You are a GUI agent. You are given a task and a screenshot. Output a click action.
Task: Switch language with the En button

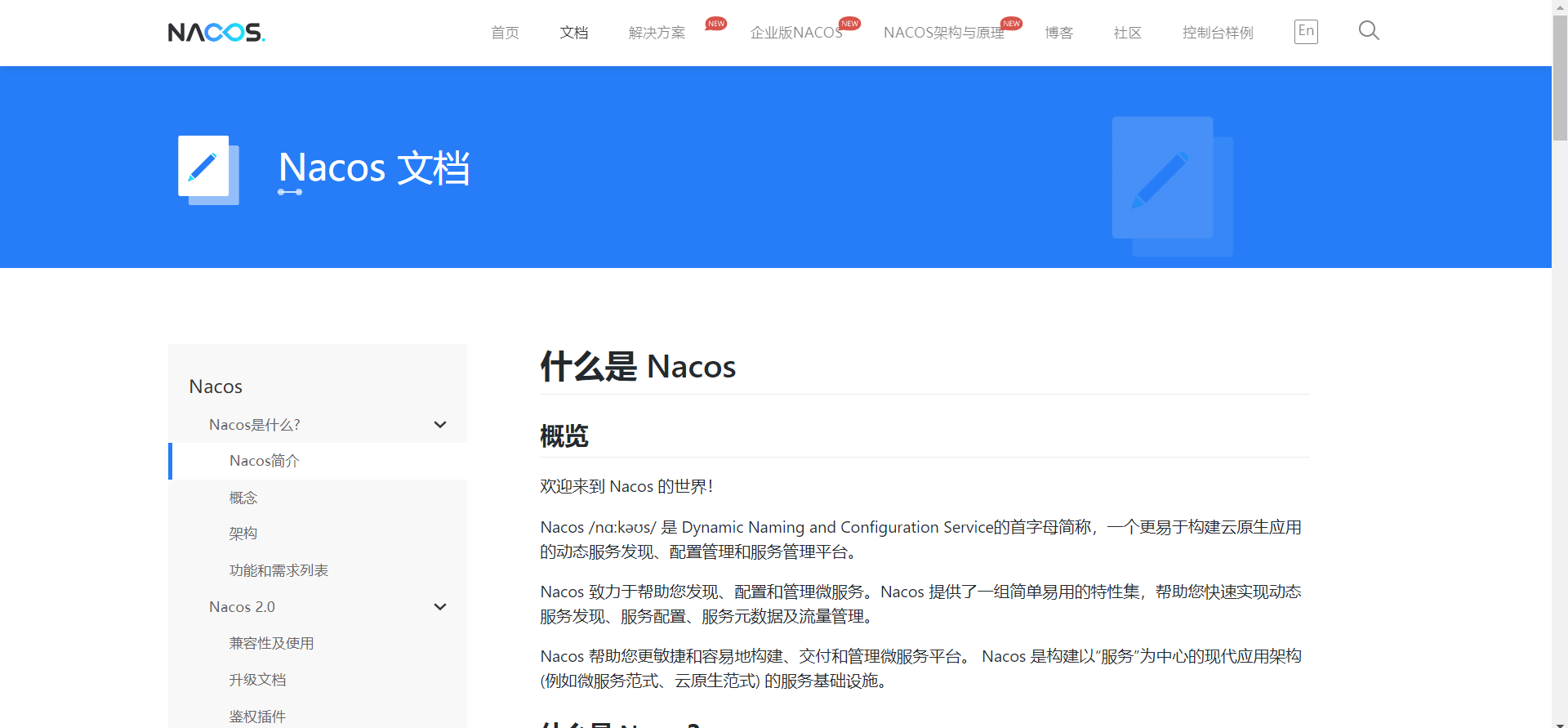coord(1306,31)
